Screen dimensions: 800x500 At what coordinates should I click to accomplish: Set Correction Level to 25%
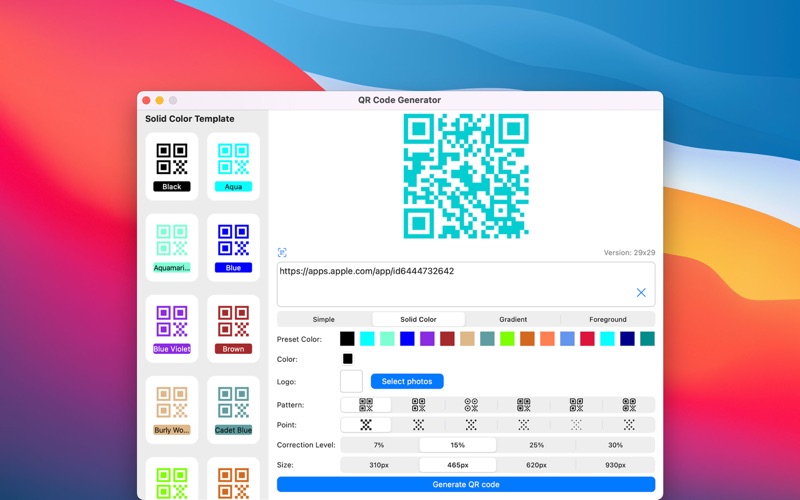536,445
